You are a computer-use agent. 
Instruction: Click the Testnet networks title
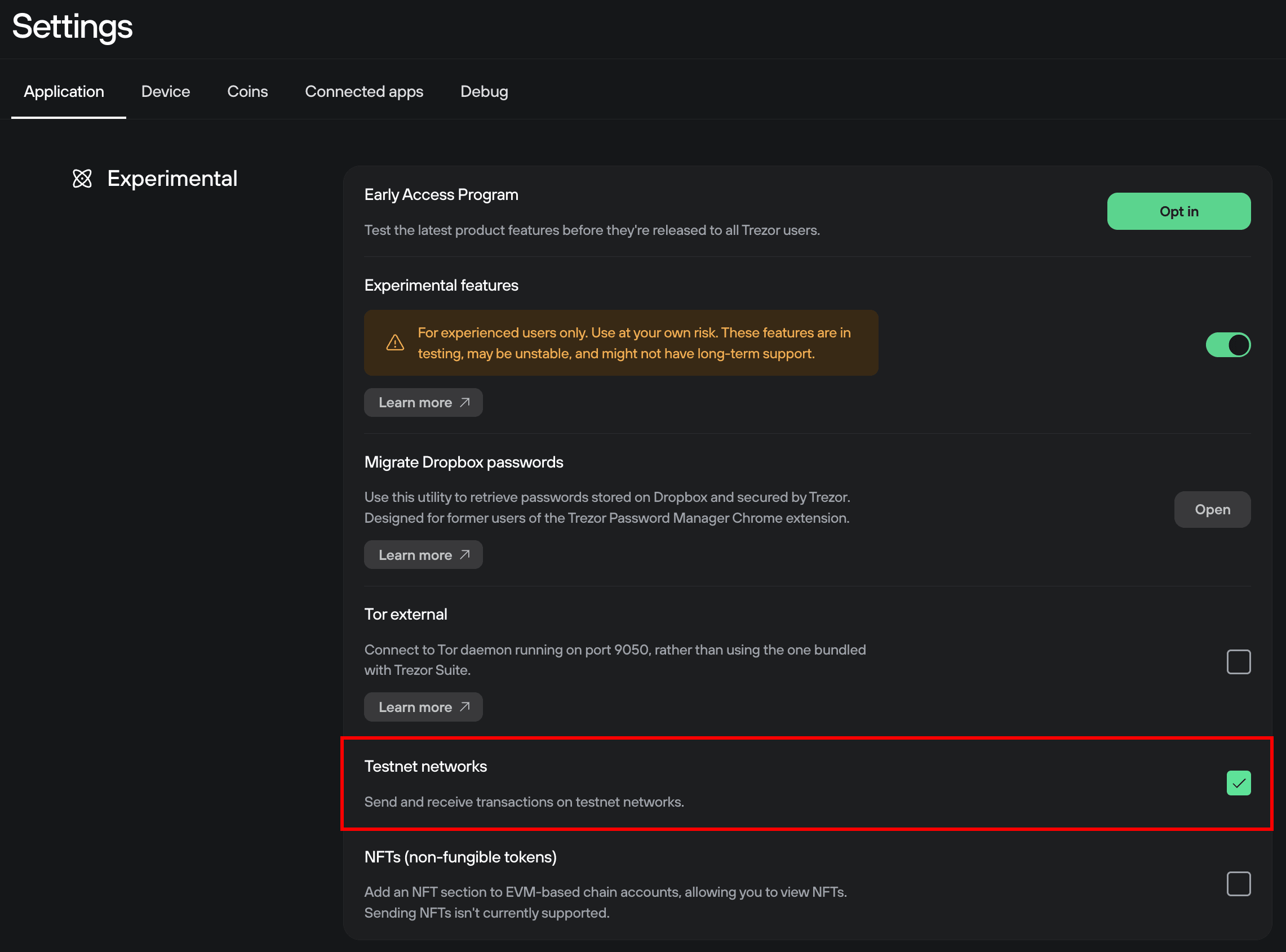425,767
